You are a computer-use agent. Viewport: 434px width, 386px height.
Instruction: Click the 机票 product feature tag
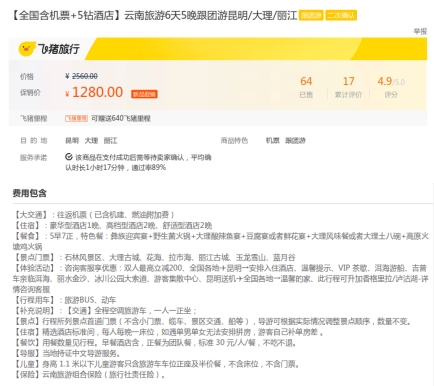pos(272,140)
